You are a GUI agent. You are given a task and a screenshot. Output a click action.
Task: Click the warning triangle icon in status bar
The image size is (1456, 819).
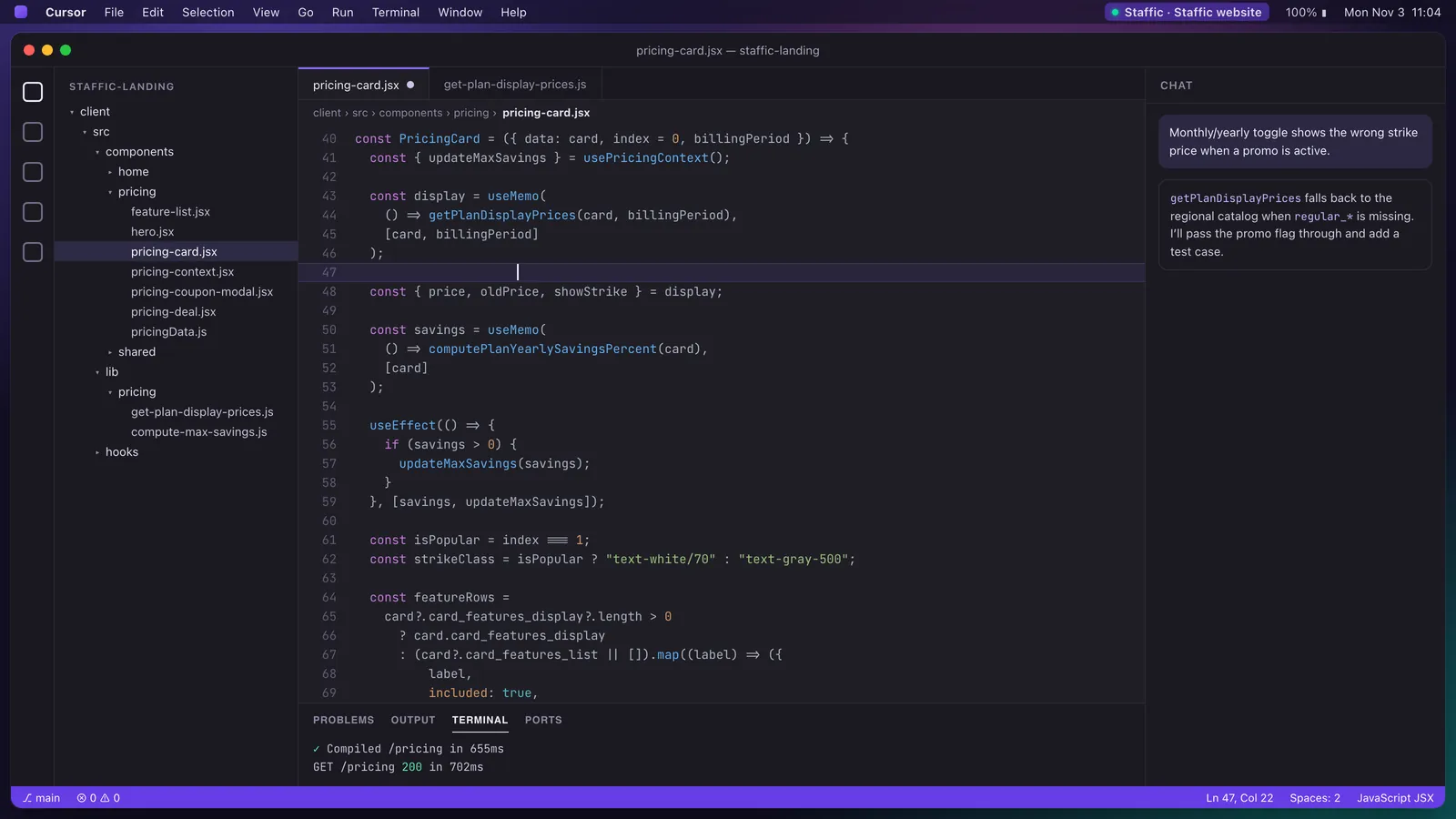105,798
